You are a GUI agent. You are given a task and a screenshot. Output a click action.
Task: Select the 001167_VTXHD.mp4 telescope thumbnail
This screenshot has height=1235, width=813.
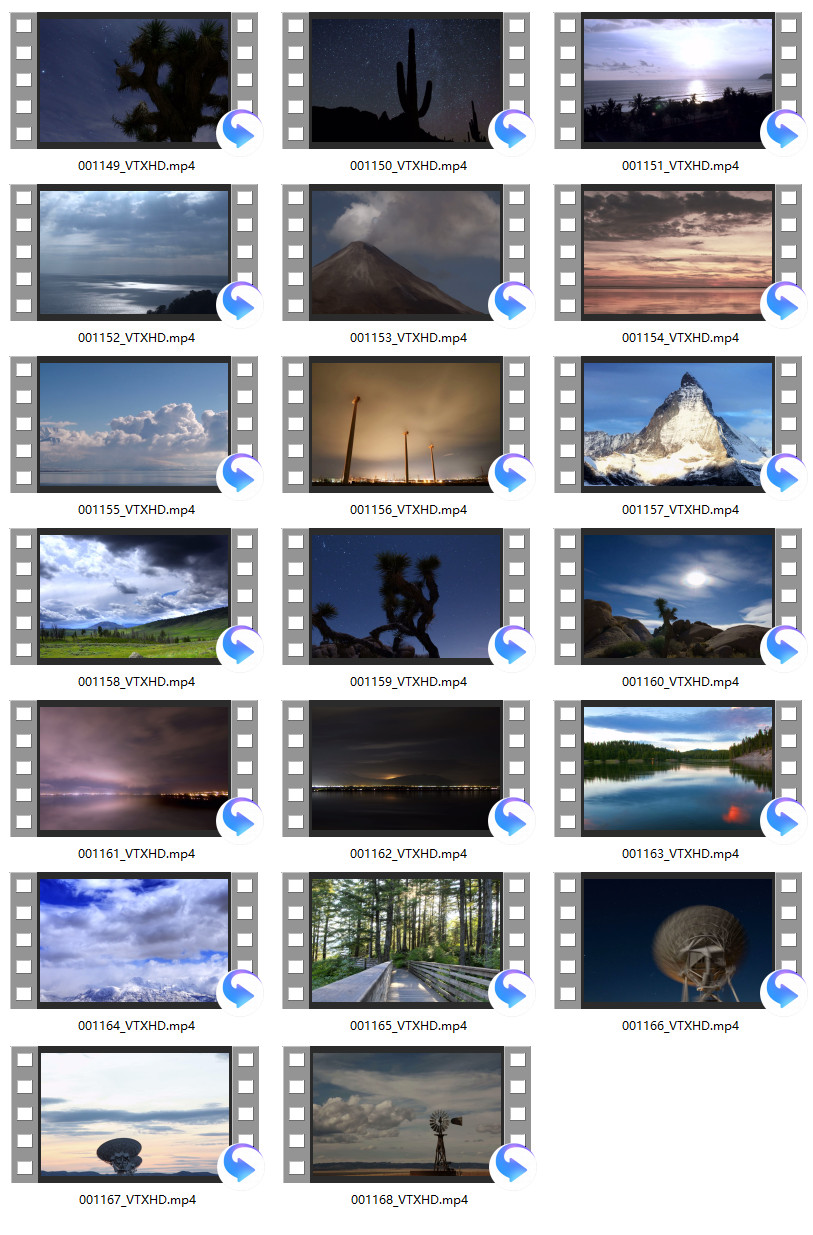click(x=134, y=1114)
